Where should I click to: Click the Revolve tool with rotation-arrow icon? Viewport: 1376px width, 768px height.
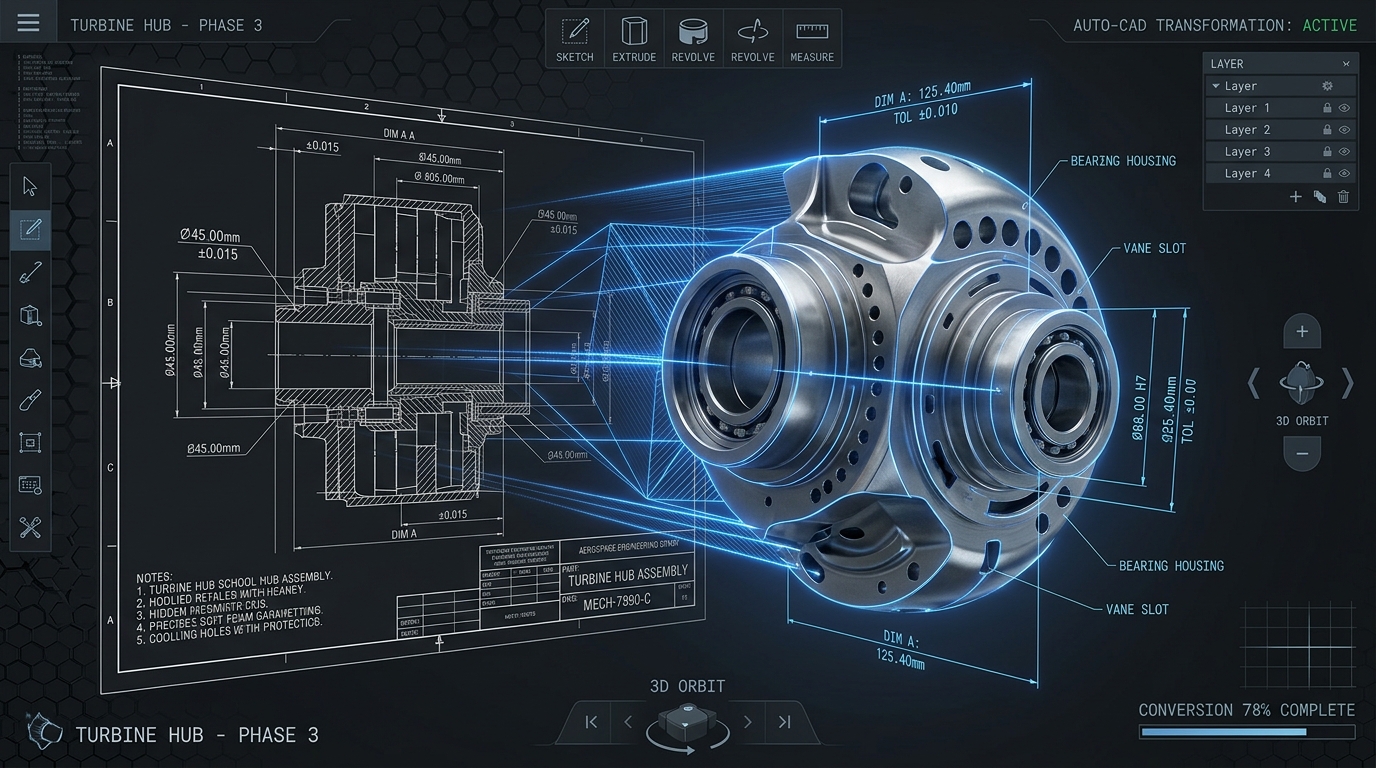point(753,39)
